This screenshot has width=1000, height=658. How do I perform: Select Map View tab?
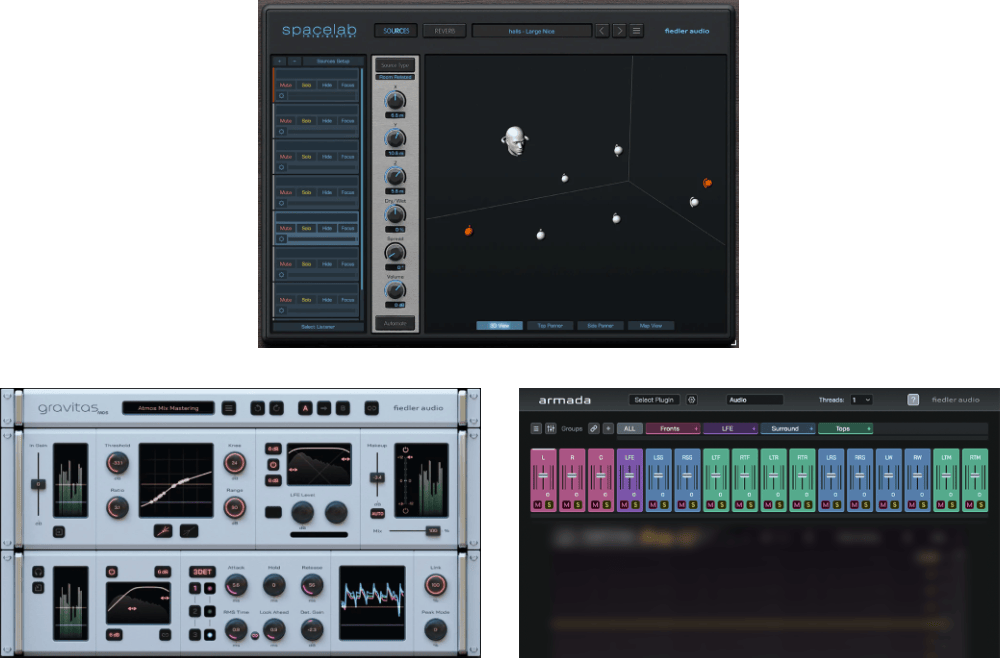click(651, 326)
